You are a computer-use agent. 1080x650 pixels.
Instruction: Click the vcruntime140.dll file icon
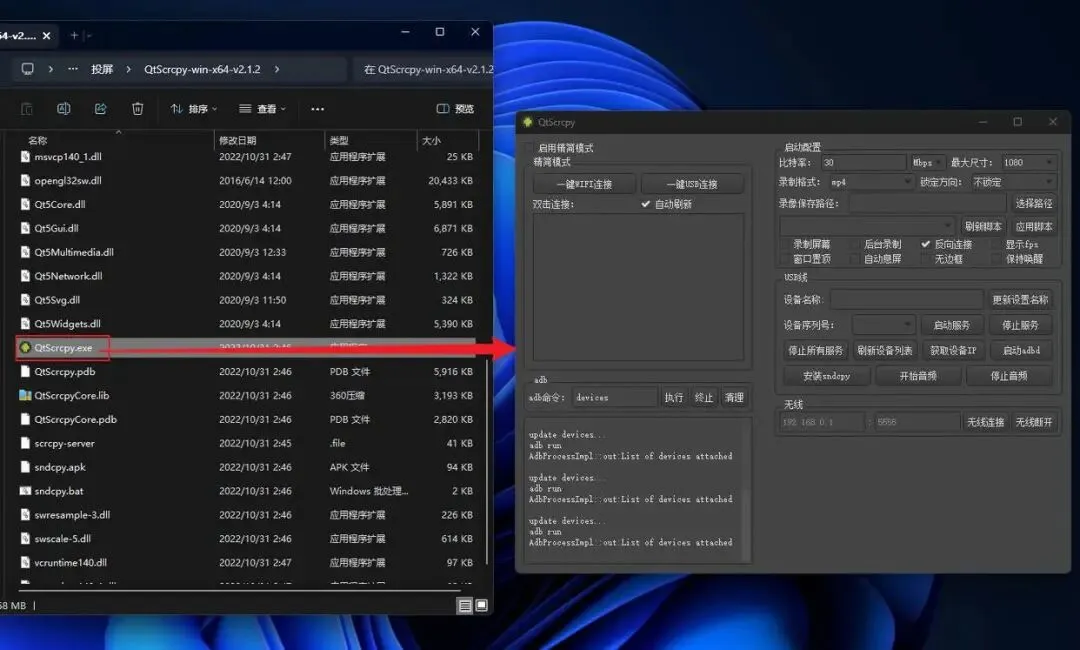(25, 563)
